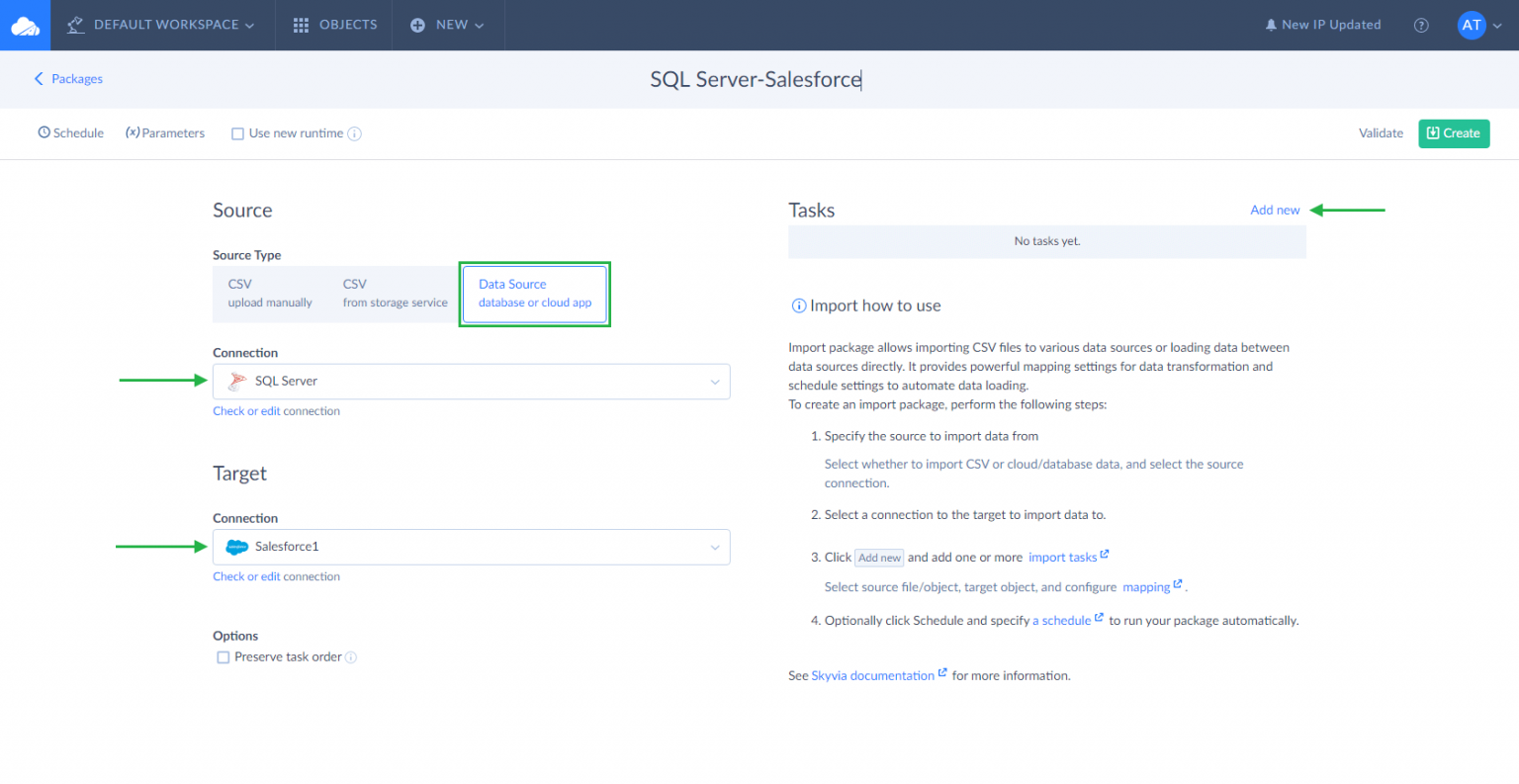Open the Default Workspace dropdown
The height and width of the screenshot is (784, 1519).
tap(160, 25)
